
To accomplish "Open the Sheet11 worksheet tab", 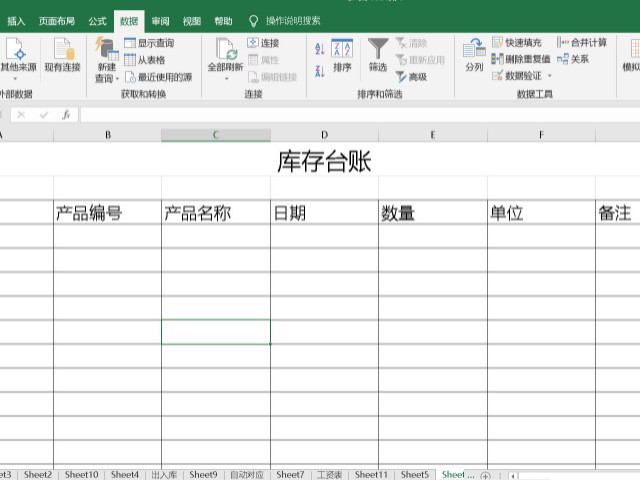I will coord(371,475).
